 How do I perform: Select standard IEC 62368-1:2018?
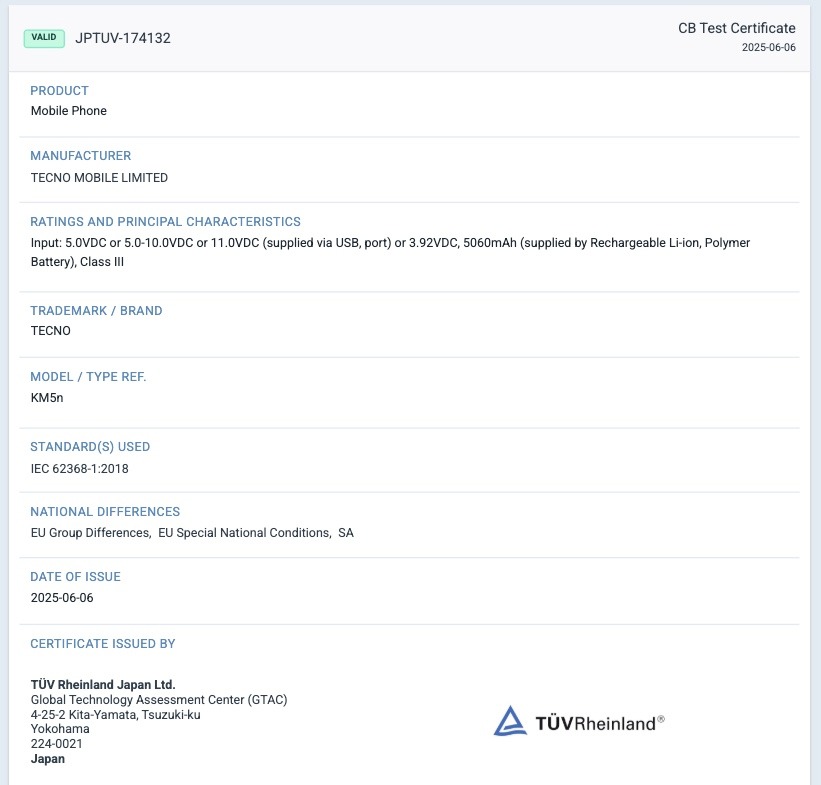[80, 469]
